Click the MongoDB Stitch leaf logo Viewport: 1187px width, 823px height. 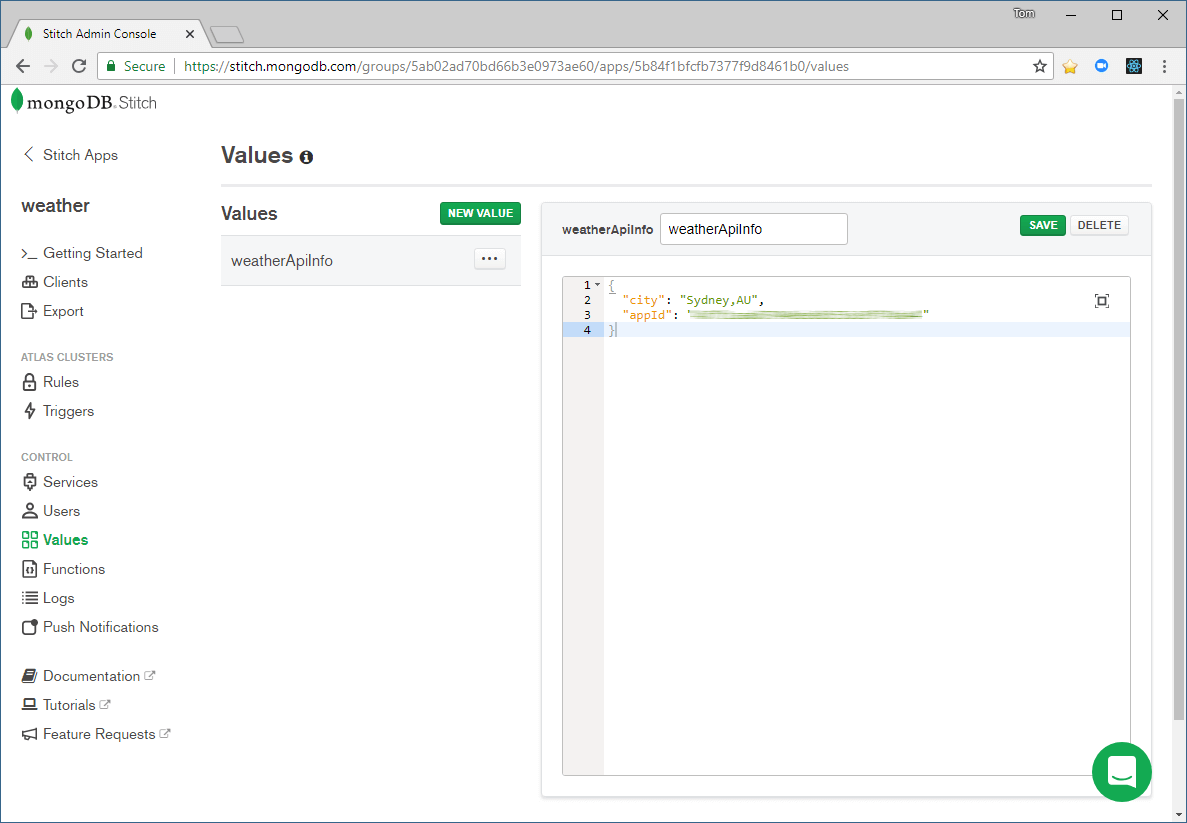[17, 101]
